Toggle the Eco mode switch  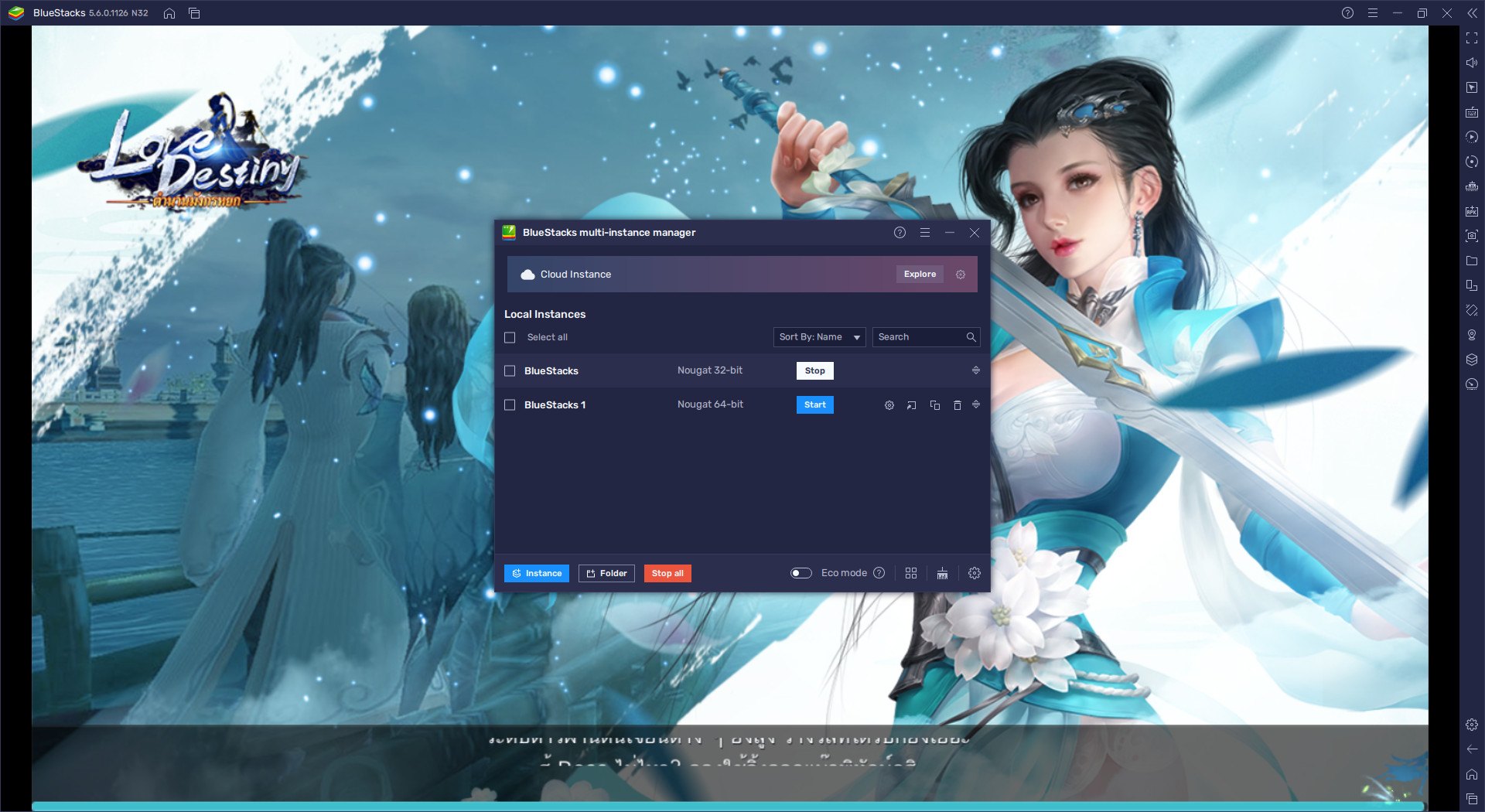tap(801, 573)
